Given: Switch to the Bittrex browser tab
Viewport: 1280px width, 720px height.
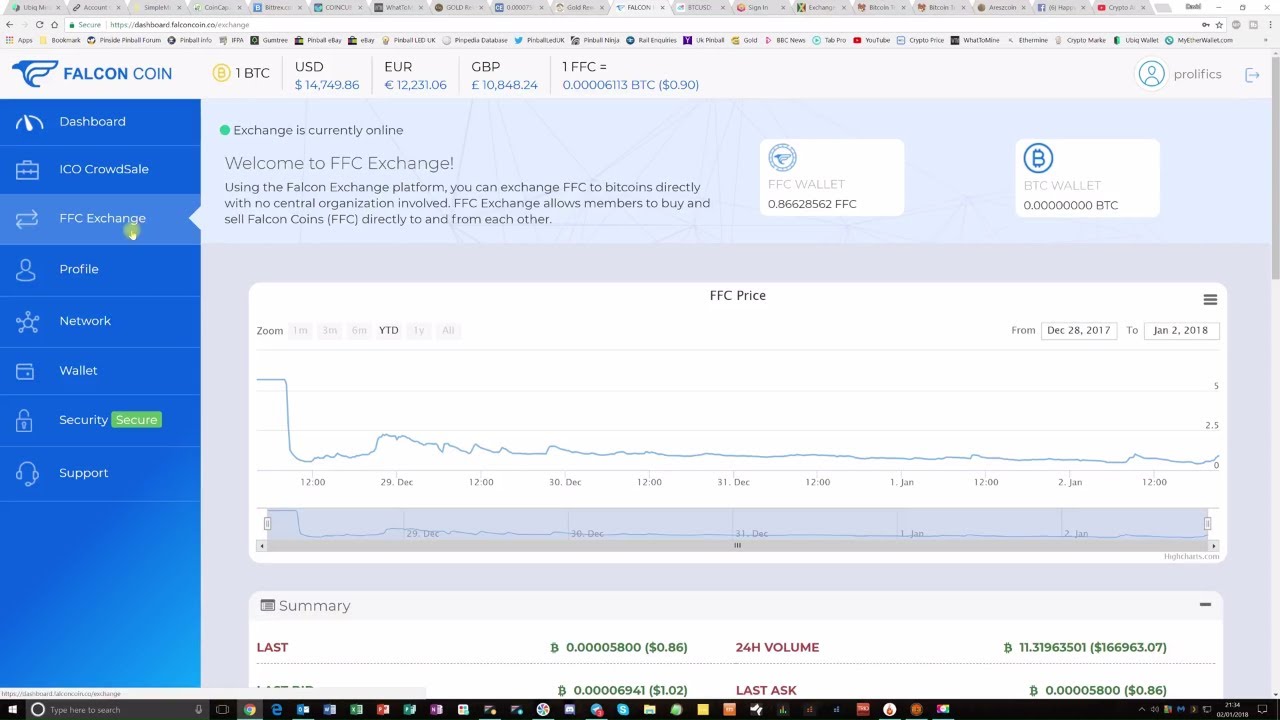Looking at the screenshot, I should point(278,7).
